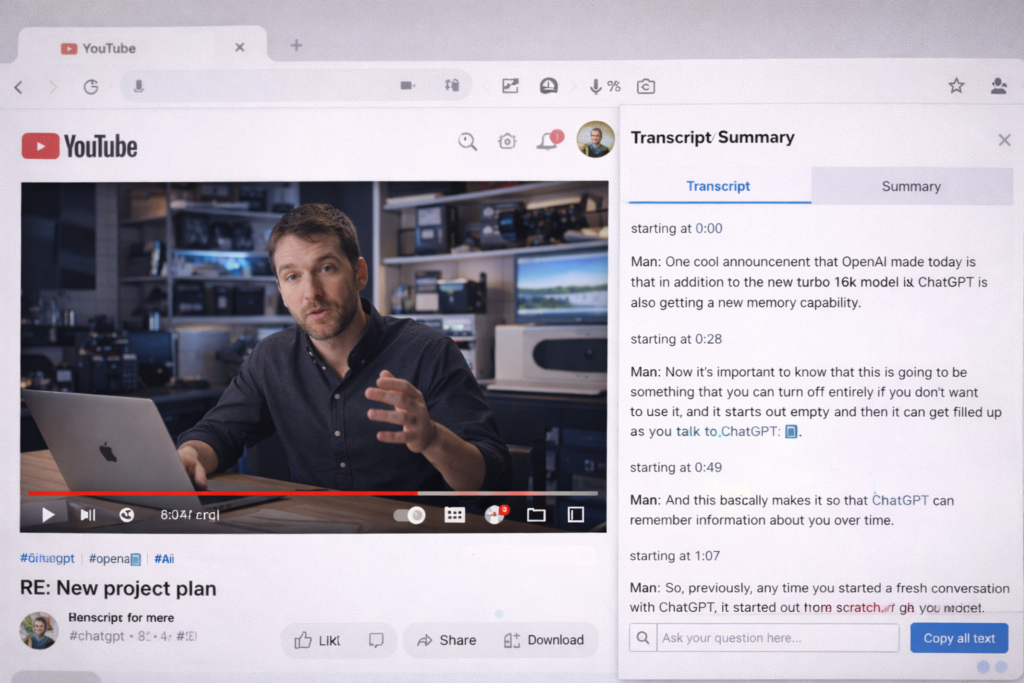Click the Copy all text button

coord(959,637)
